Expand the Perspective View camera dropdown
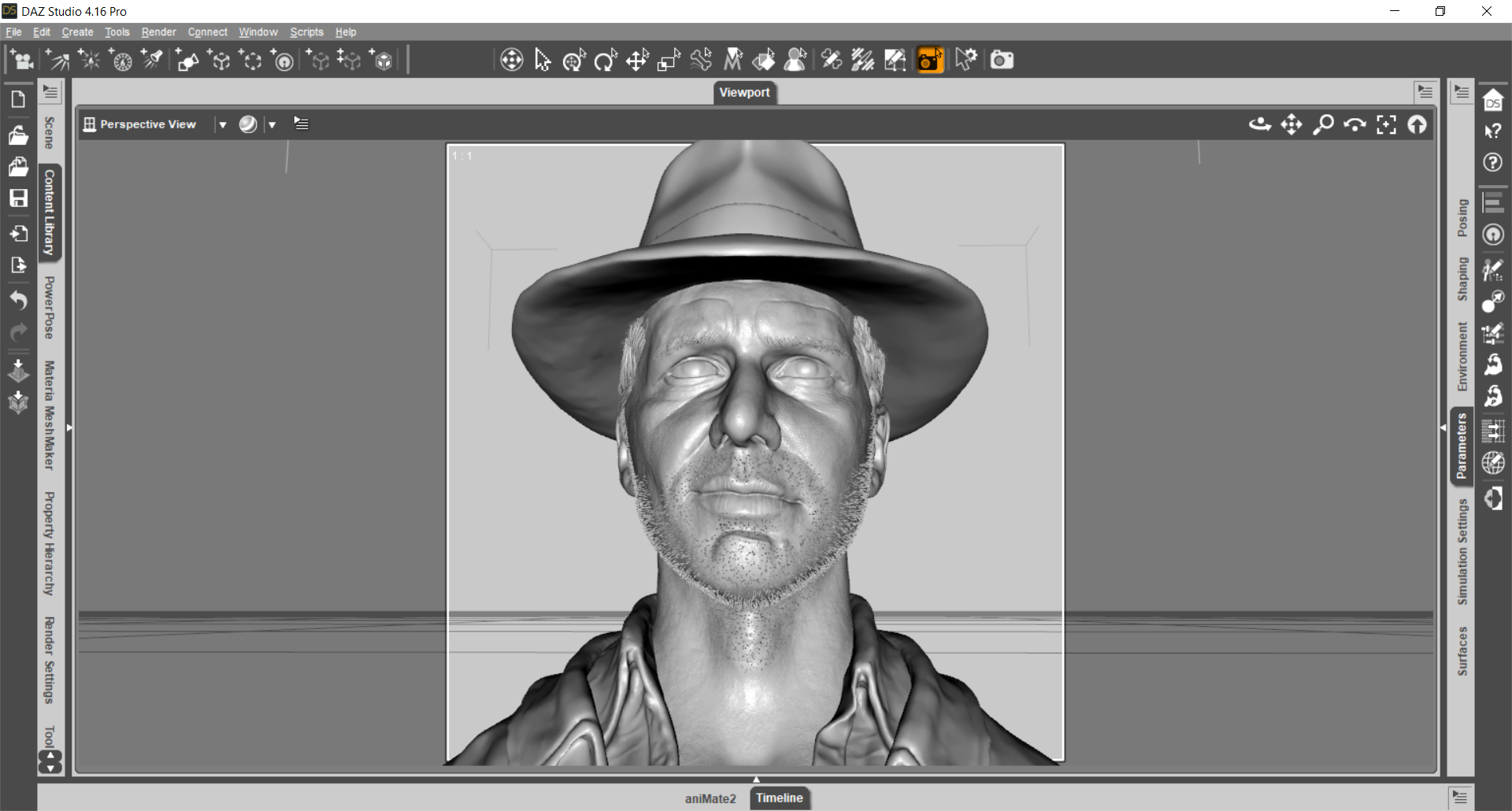Viewport: 1512px width, 811px height. click(223, 124)
